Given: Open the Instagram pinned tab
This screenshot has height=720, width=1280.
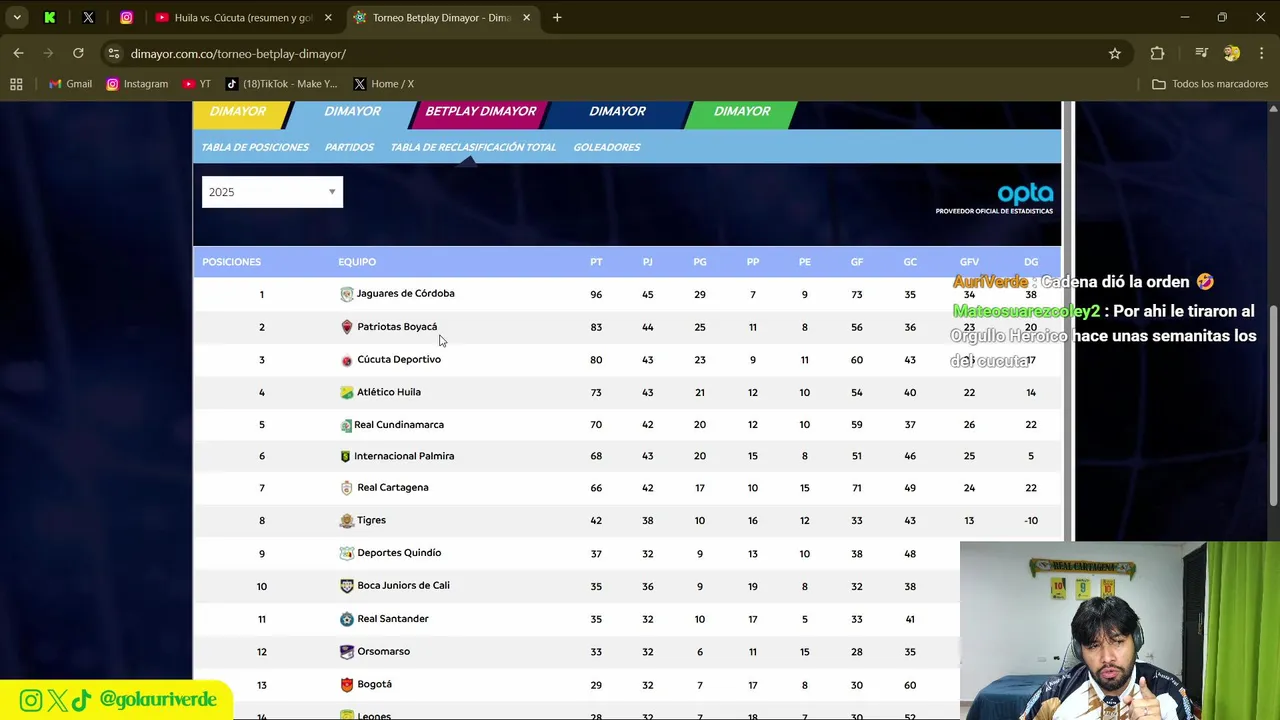Looking at the screenshot, I should click(x=126, y=17).
